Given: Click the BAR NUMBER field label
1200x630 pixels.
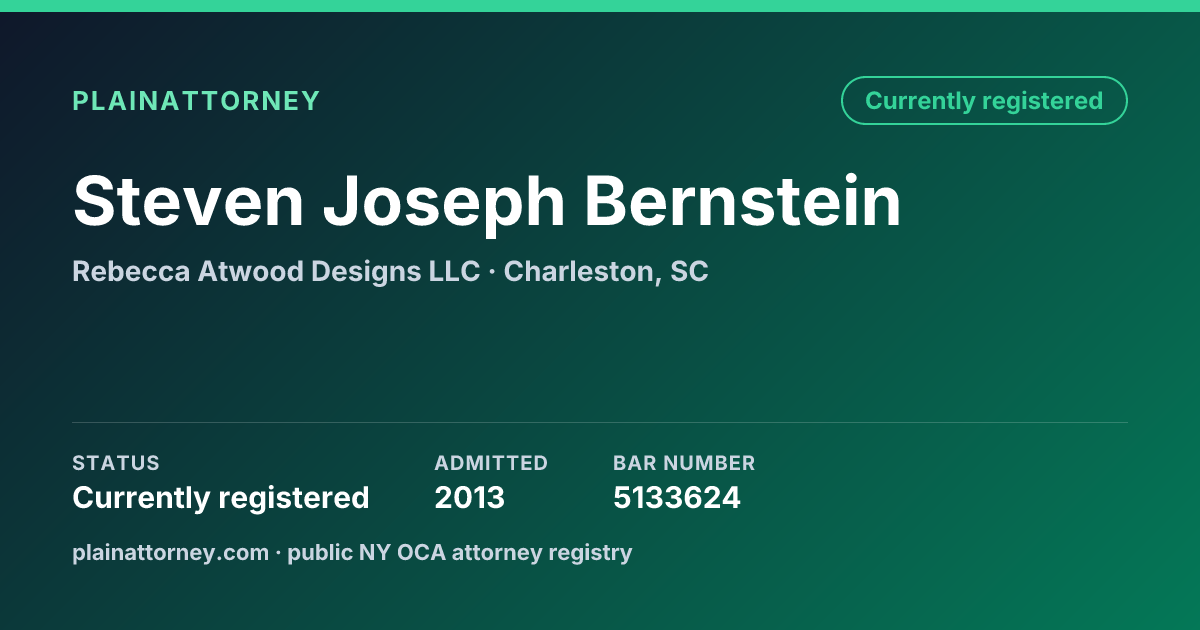Looking at the screenshot, I should pyautogui.click(x=684, y=463).
